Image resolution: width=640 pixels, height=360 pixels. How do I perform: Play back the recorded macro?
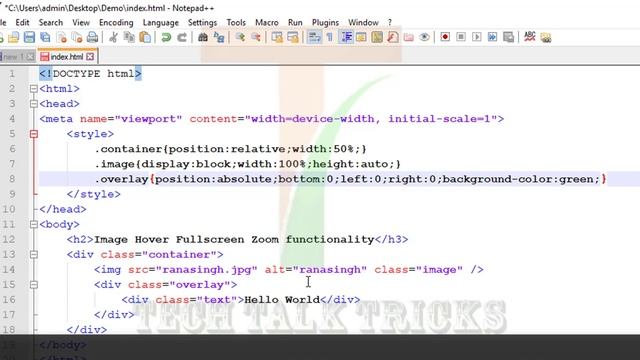[x=477, y=38]
